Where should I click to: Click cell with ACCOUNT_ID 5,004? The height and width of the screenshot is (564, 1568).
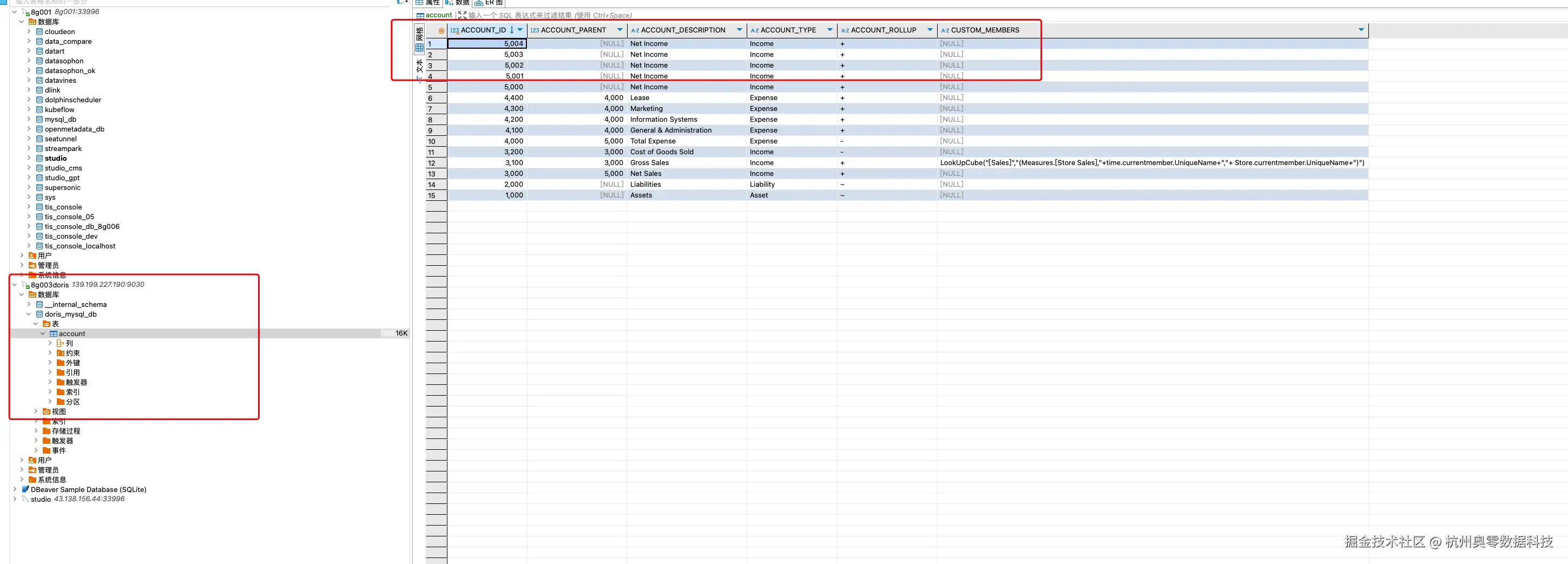pyautogui.click(x=487, y=44)
